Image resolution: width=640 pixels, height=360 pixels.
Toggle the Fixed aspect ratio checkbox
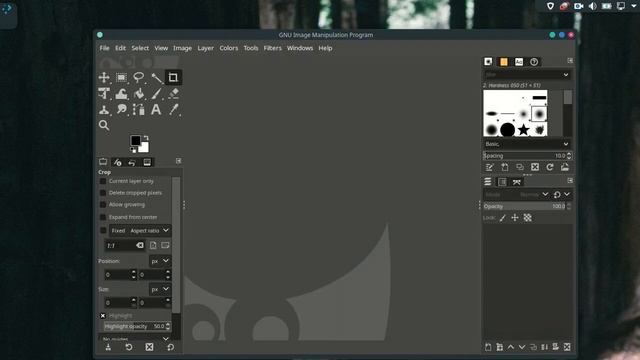click(103, 231)
